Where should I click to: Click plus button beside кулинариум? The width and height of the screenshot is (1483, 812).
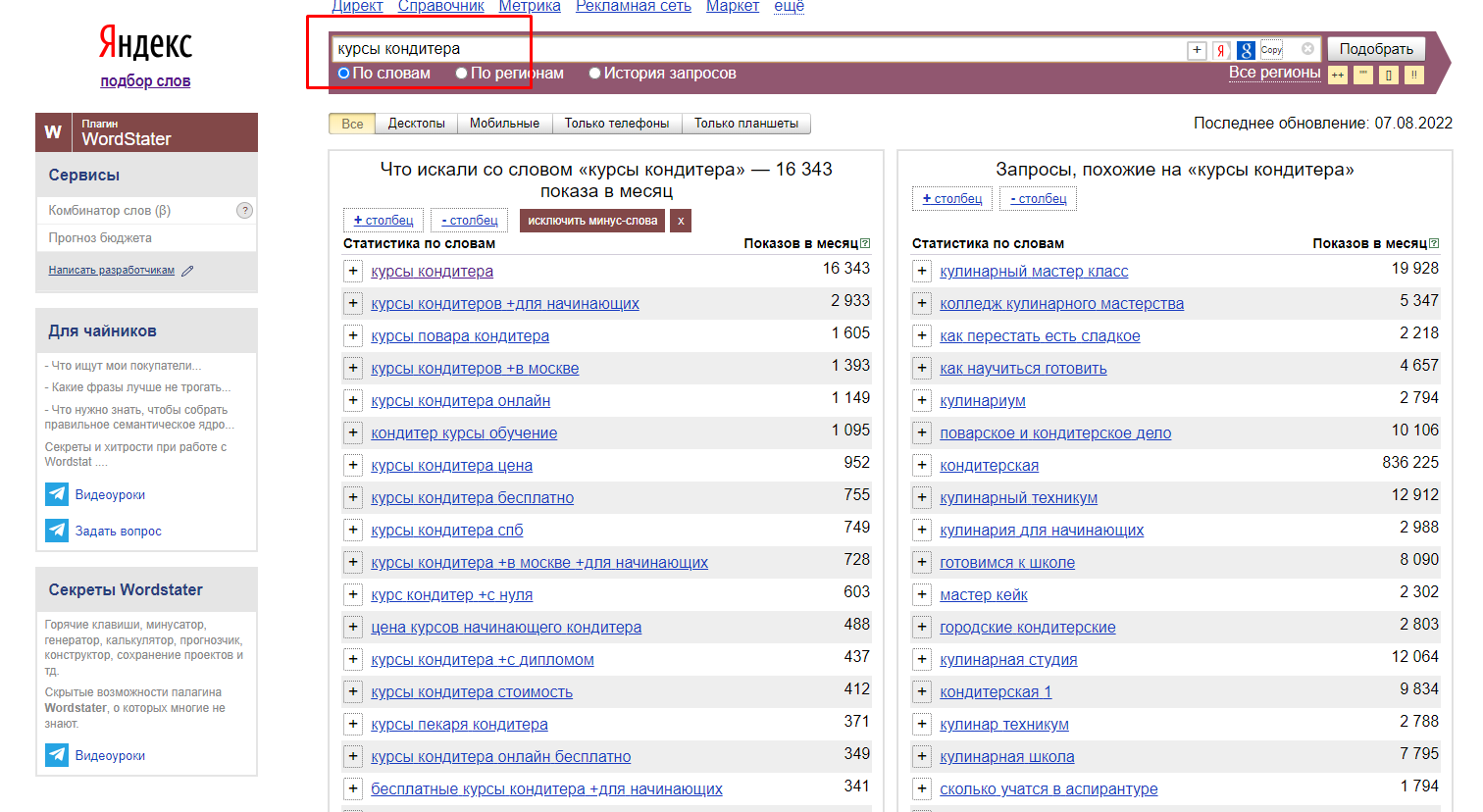pyautogui.click(x=922, y=400)
